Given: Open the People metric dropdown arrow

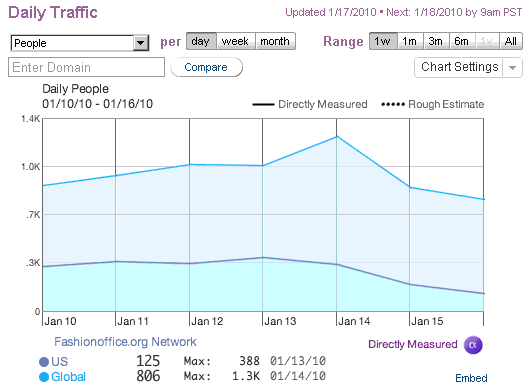Looking at the screenshot, I should click(141, 43).
